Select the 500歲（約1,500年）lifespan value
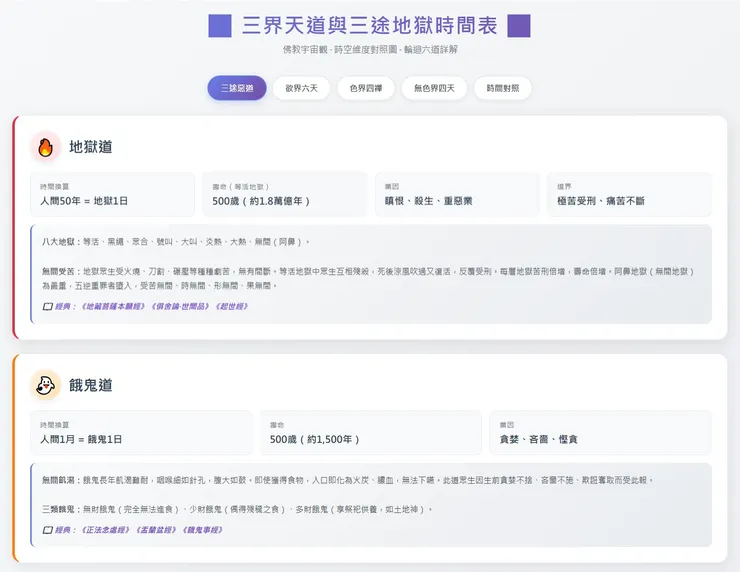Viewport: 740px width, 572px height. click(x=315, y=439)
